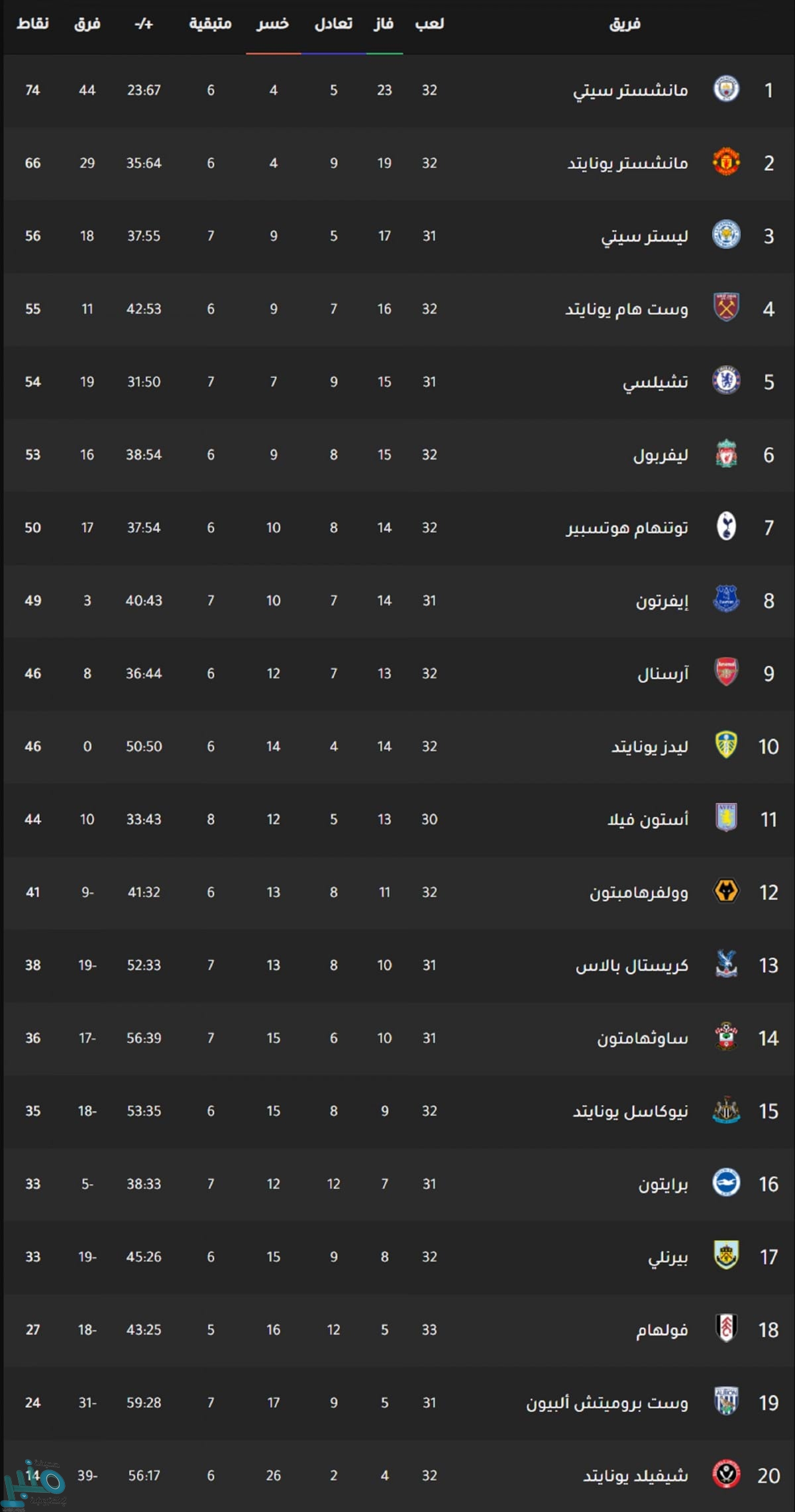
Task: Select the تعادل draws column header
Action: click(x=333, y=25)
